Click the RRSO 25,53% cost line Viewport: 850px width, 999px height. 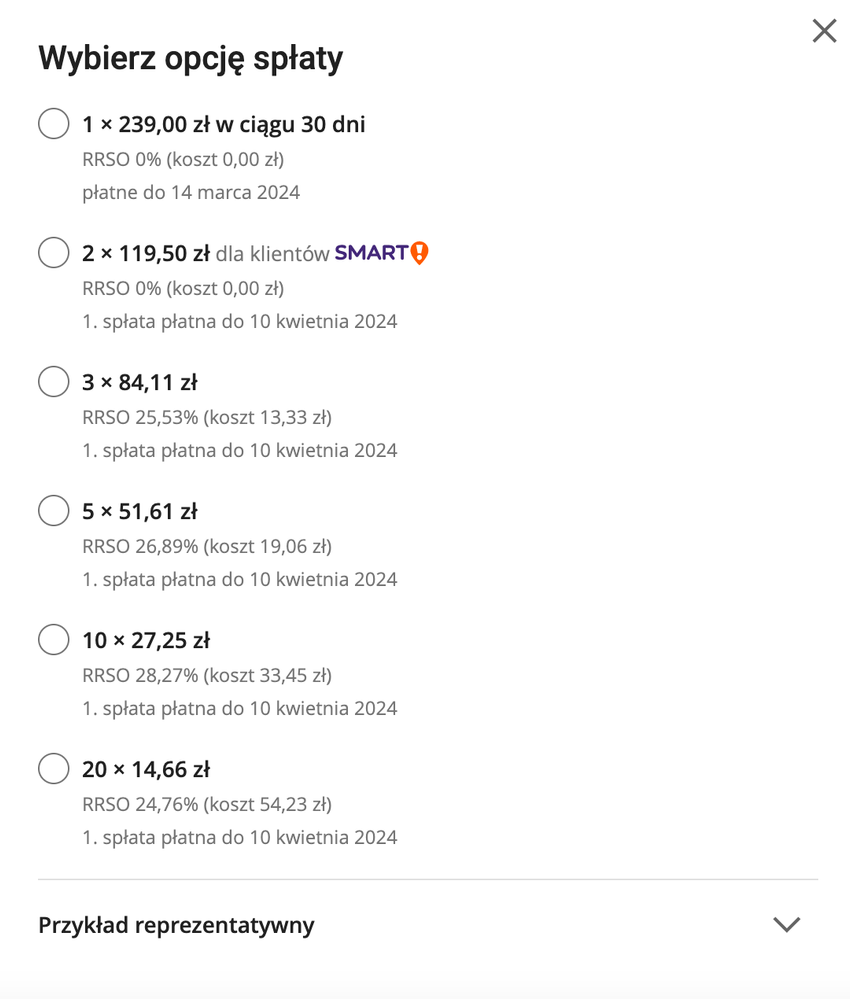(206, 417)
